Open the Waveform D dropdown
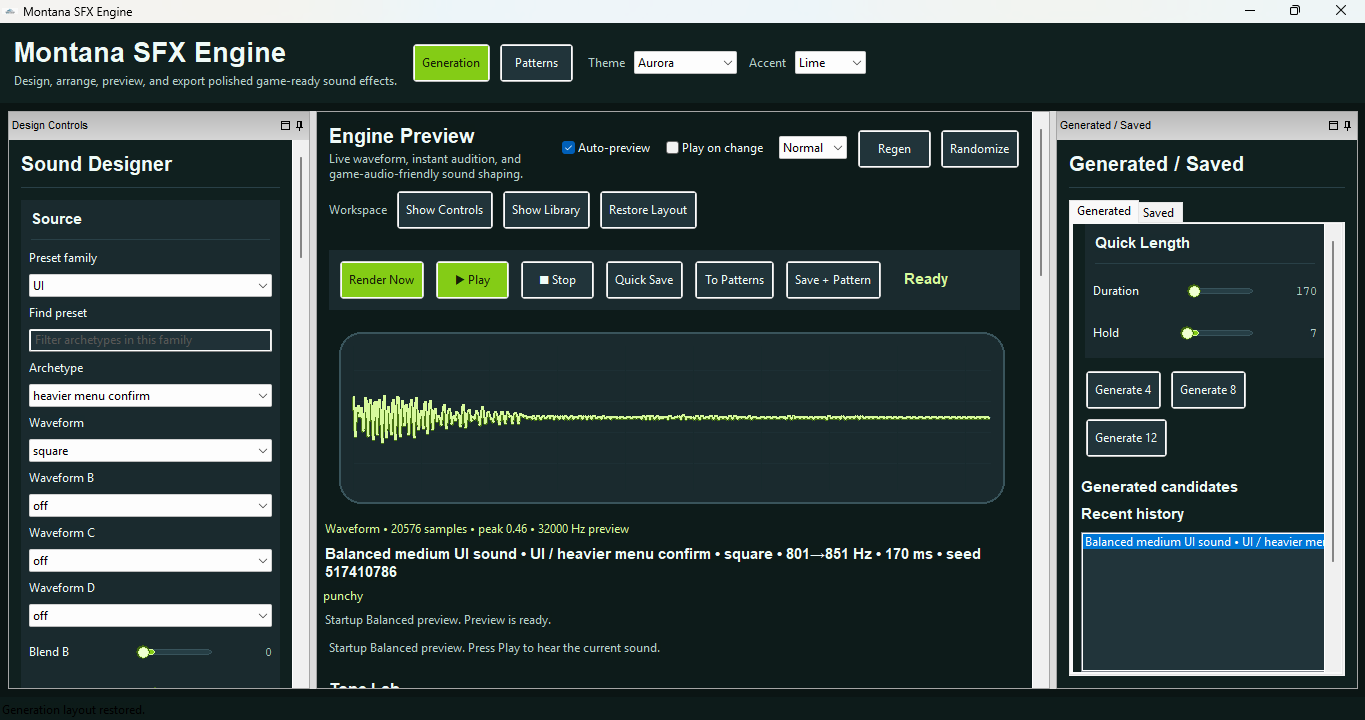Viewport: 1365px width, 720px height. 150,616
